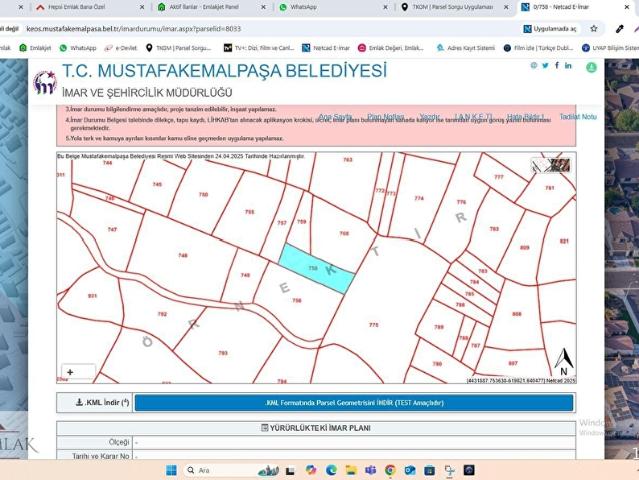Click the green round icon in header
This screenshot has width=639, height=480.
[x=591, y=67]
